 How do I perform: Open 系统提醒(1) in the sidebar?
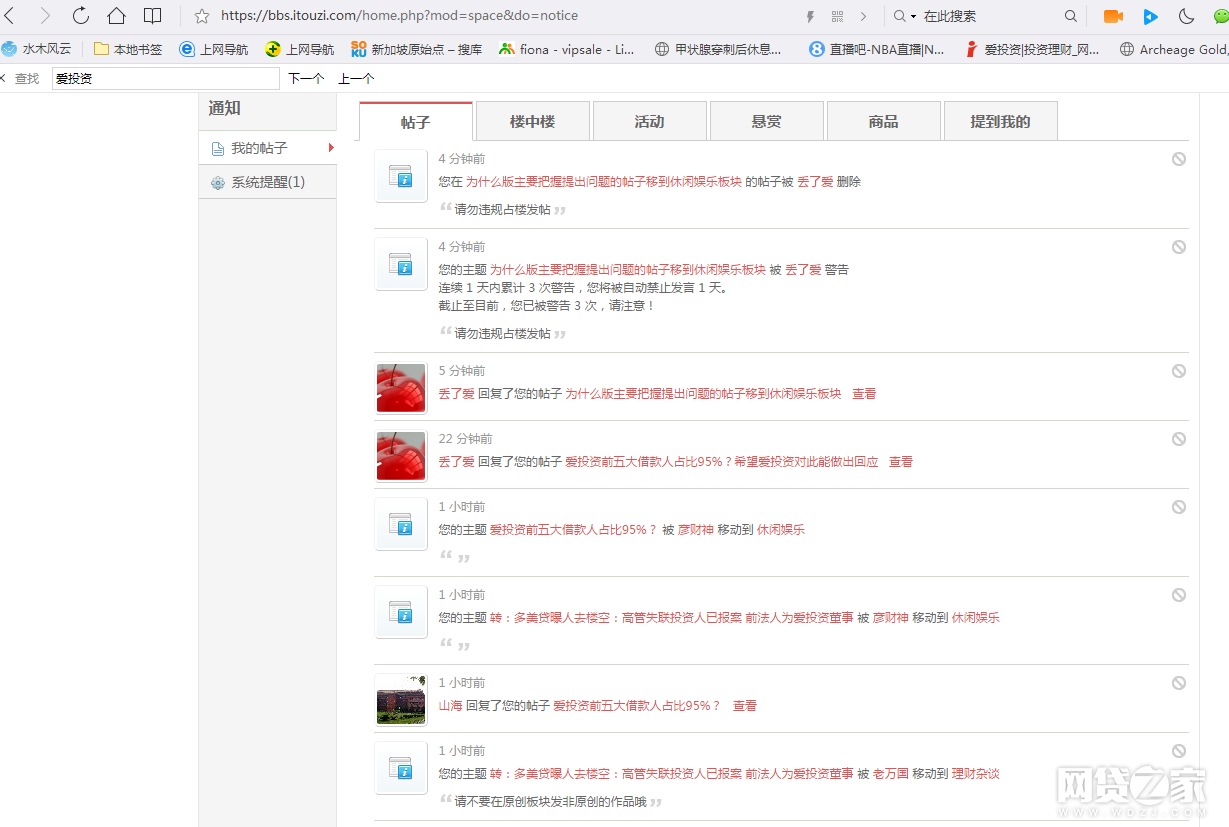coord(267,182)
